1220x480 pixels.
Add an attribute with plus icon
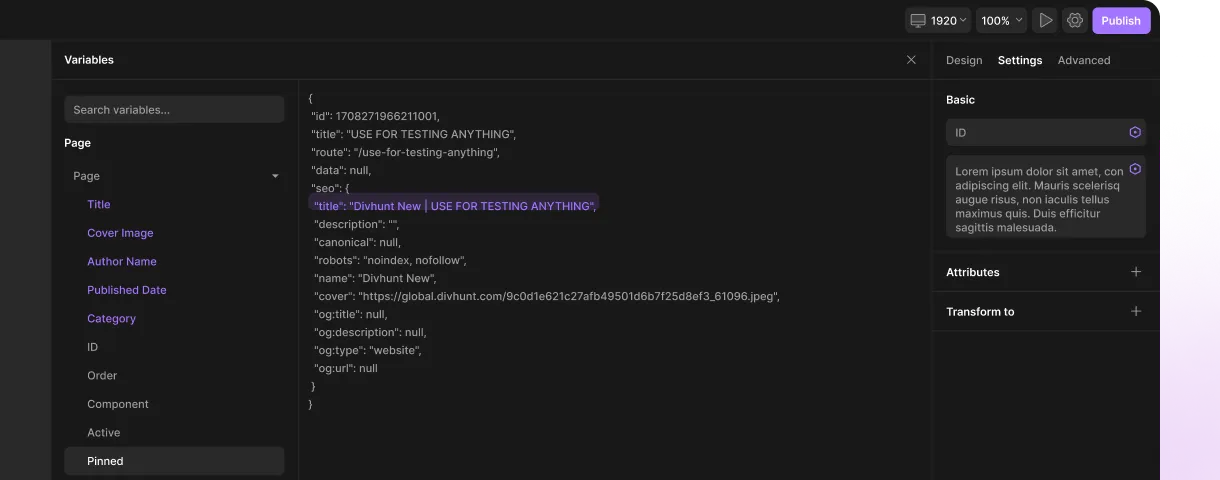pos(1136,272)
